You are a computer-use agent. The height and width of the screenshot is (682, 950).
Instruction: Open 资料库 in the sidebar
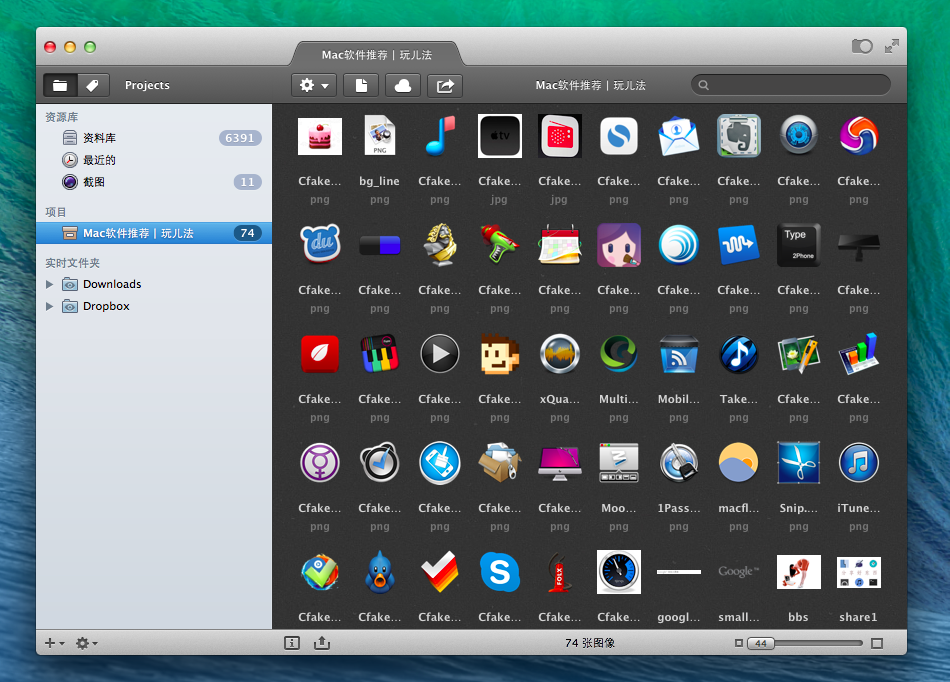[154, 138]
